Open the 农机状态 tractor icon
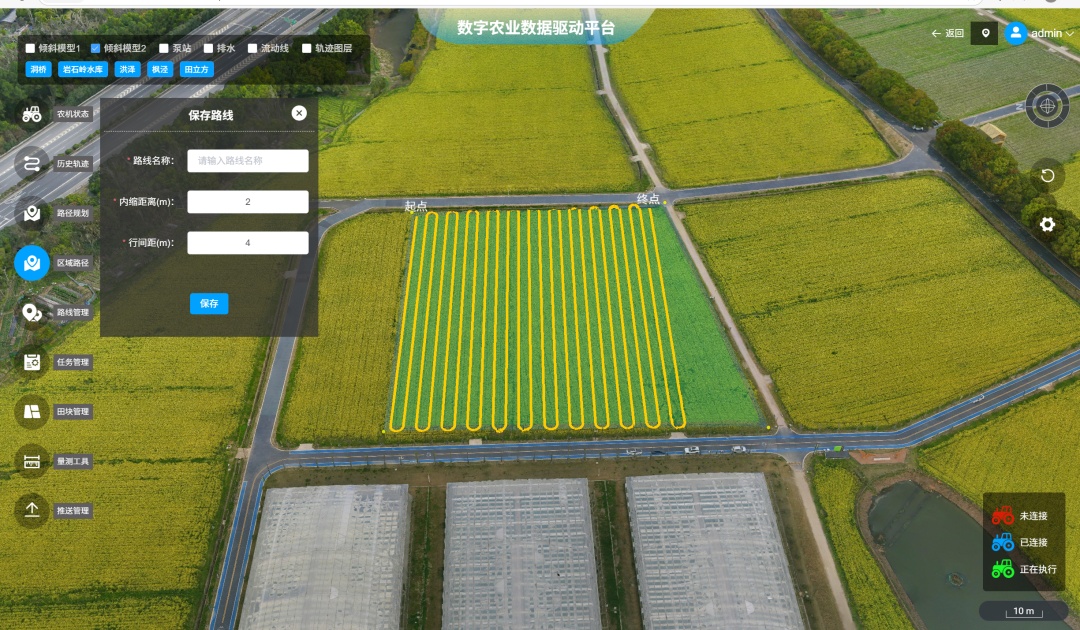This screenshot has height=630, width=1080. tap(32, 114)
